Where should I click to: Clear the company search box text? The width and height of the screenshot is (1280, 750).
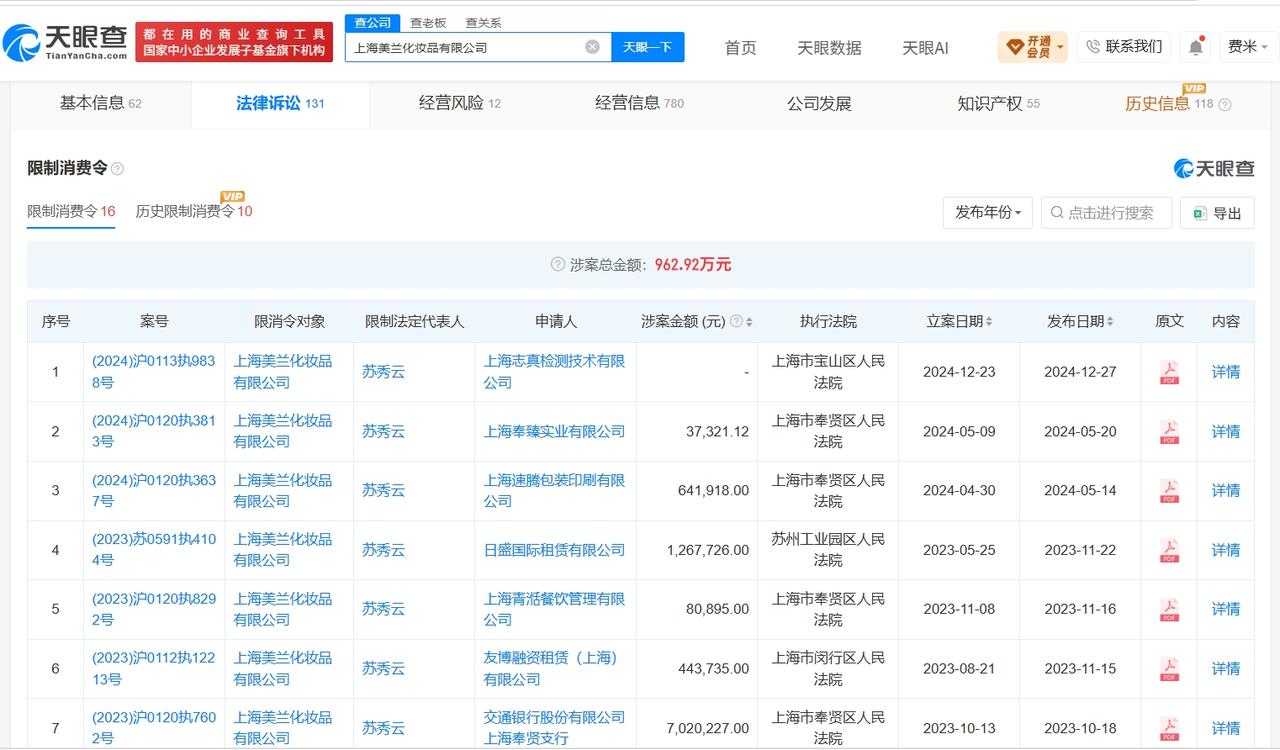[592, 47]
